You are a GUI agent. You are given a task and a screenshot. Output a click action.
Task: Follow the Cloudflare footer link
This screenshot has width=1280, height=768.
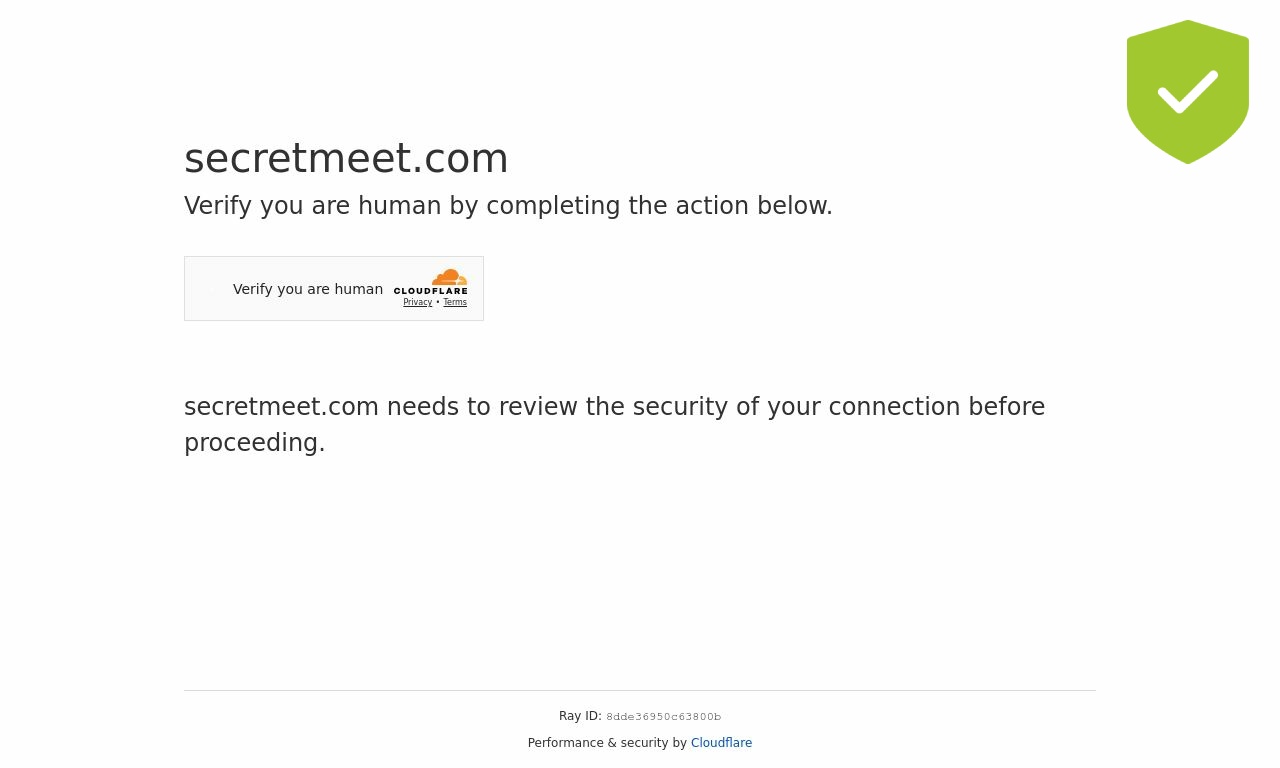tap(721, 743)
